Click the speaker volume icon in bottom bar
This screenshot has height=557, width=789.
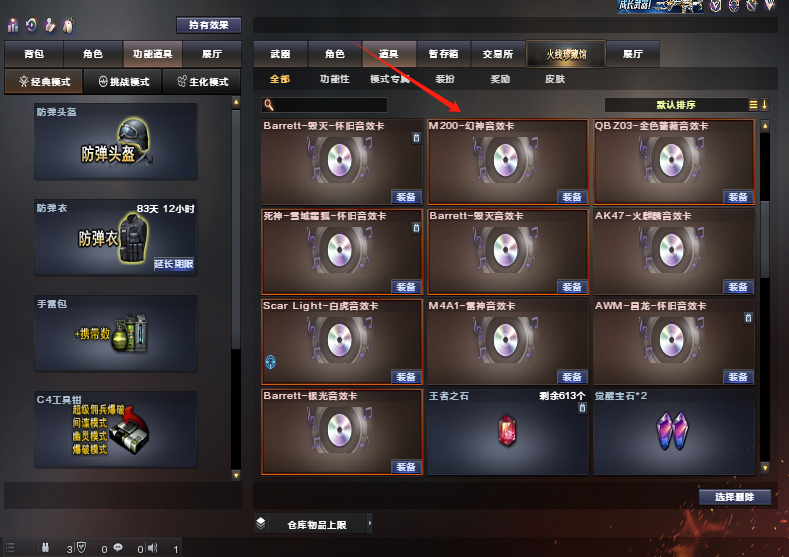(153, 547)
